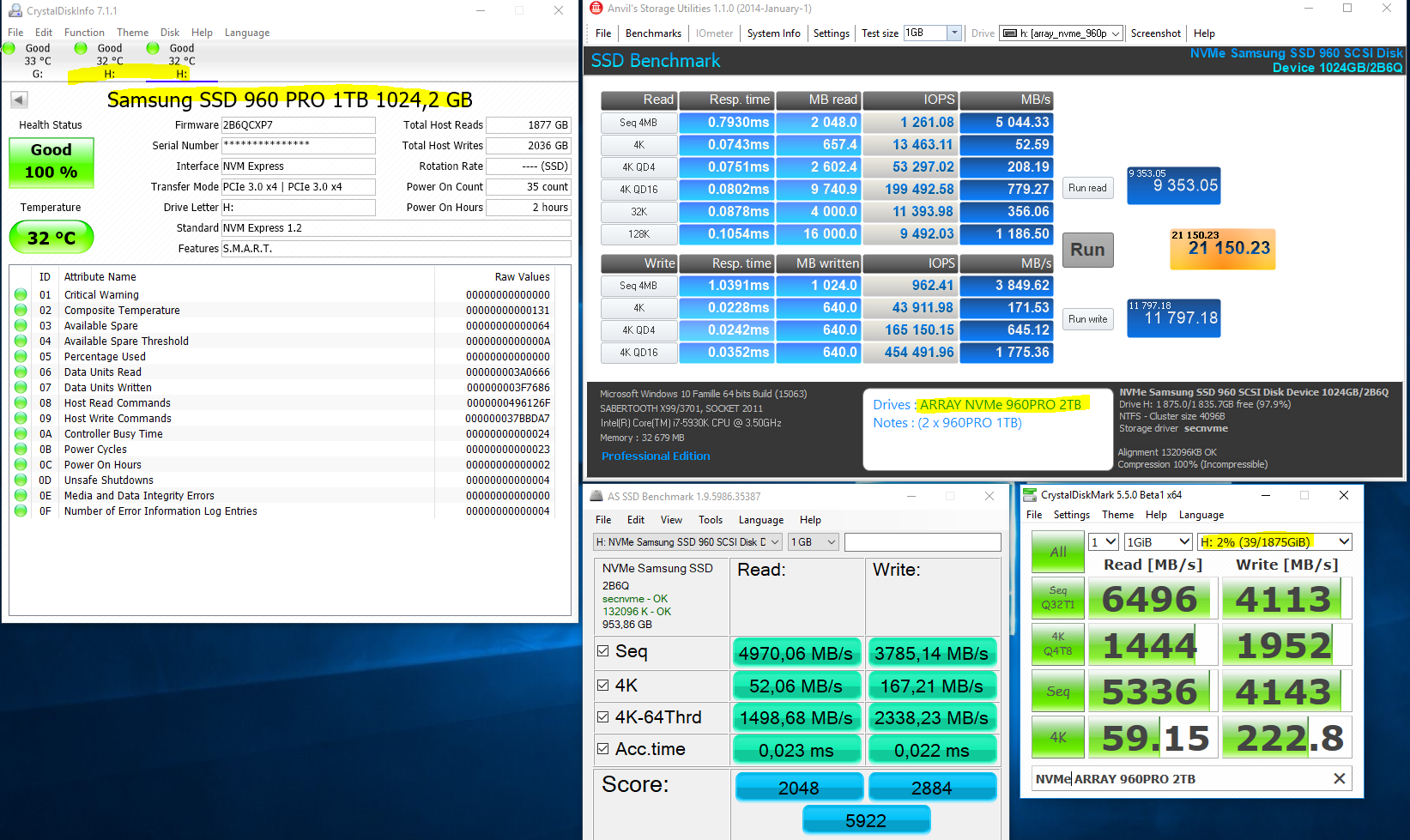Viewport: 1410px width, 840px height.
Task: Open Function menu in CrystalDiskInfo
Action: [84, 33]
